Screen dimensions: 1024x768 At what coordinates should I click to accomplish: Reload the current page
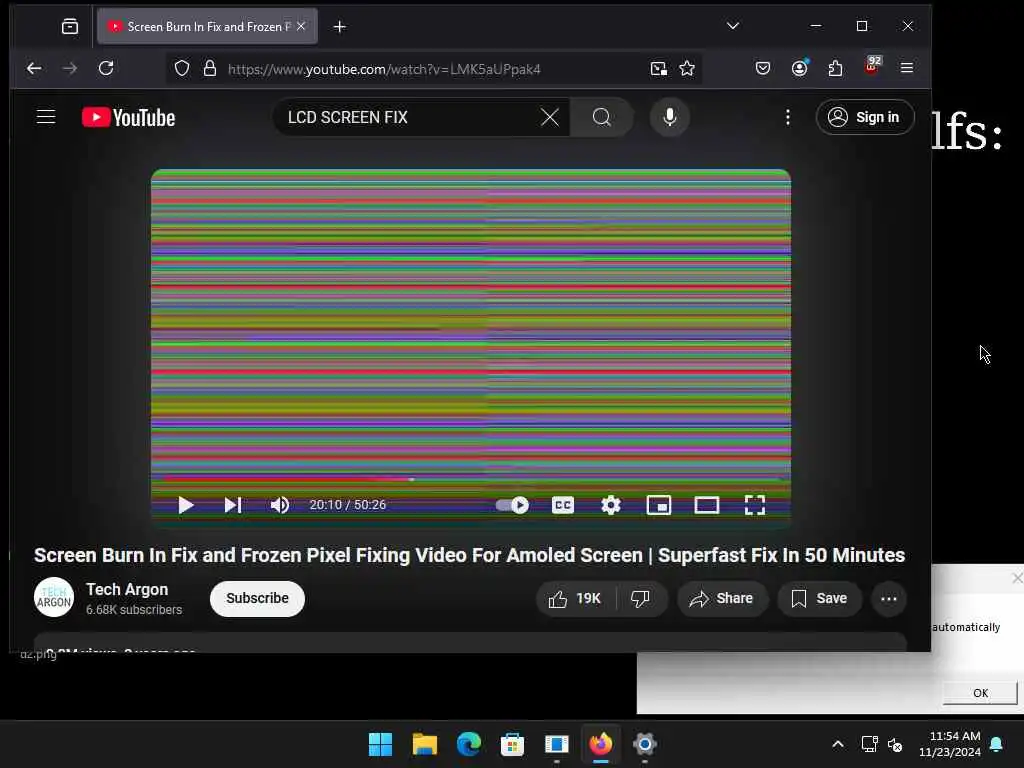point(106,68)
